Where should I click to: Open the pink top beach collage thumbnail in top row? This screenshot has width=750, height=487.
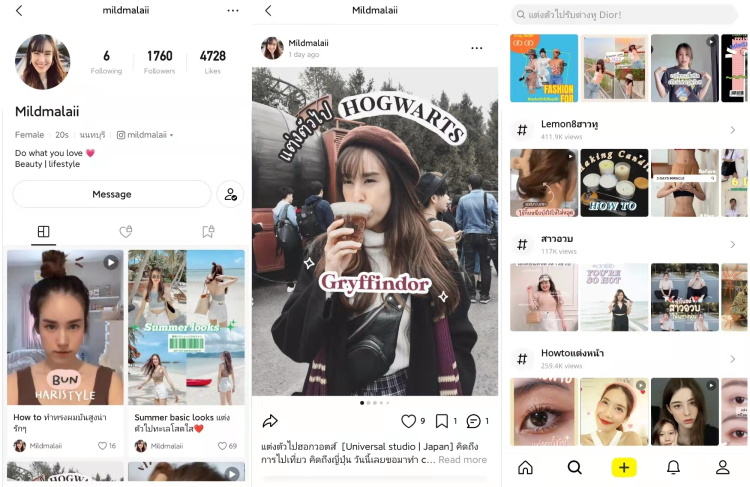click(x=614, y=68)
